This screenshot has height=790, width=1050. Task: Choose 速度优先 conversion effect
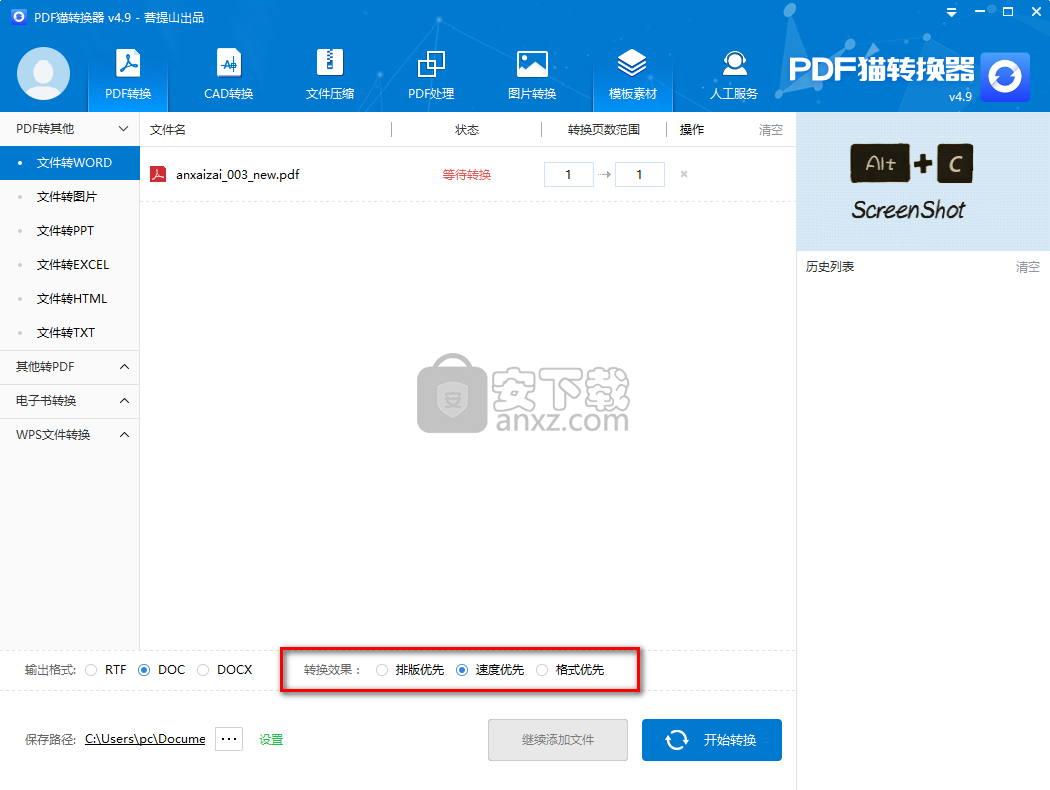point(462,669)
